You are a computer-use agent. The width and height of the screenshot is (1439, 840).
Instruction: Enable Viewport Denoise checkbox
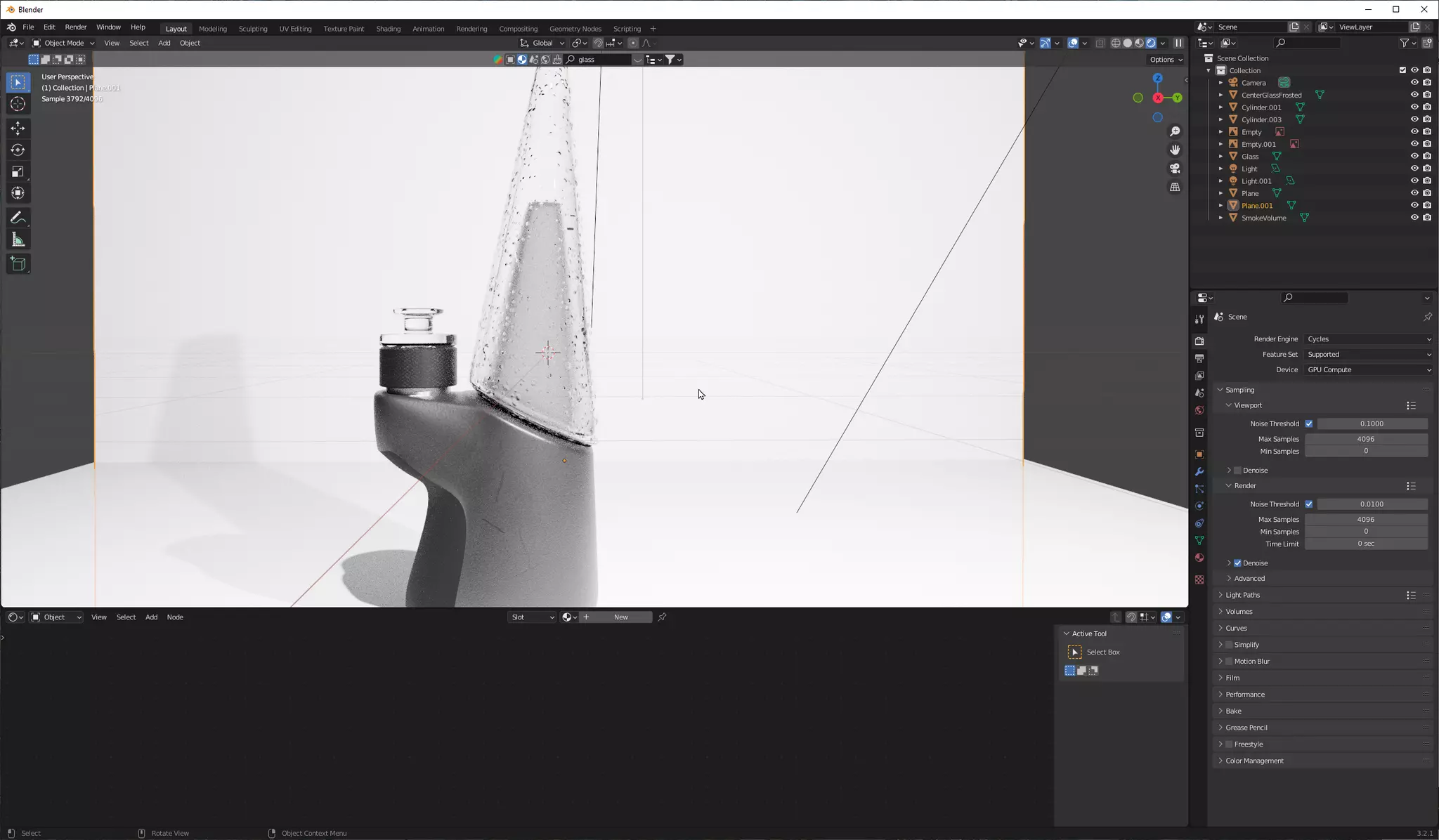coord(1237,471)
